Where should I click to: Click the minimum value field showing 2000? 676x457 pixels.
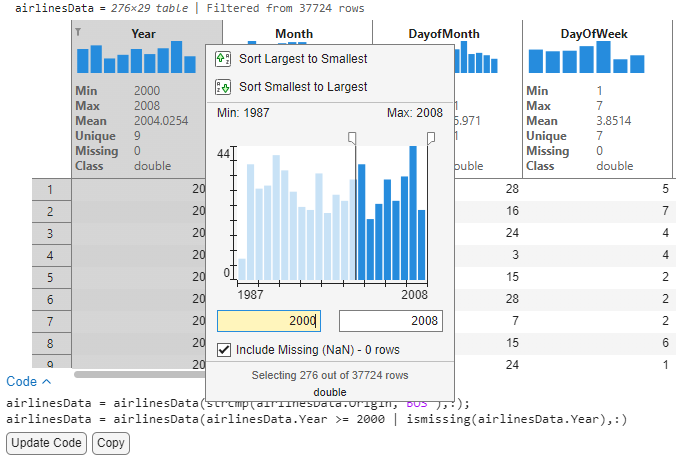click(x=268, y=321)
